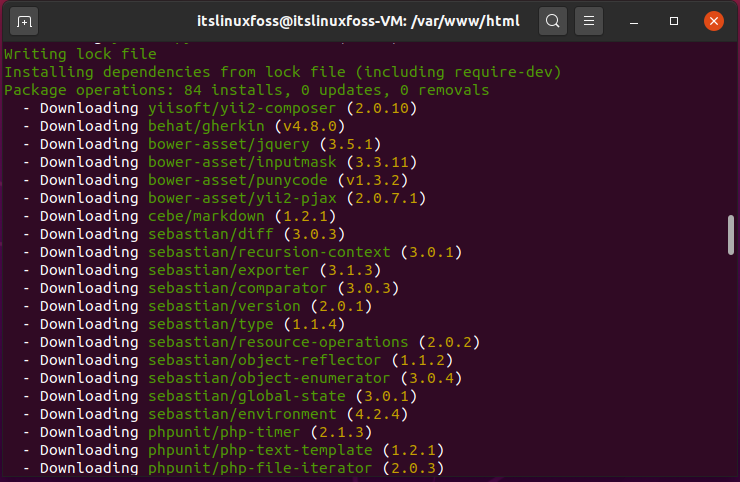Click version (1.1.4) of sebastian/type
Screen dimensions: 740x482
[x=314, y=324]
